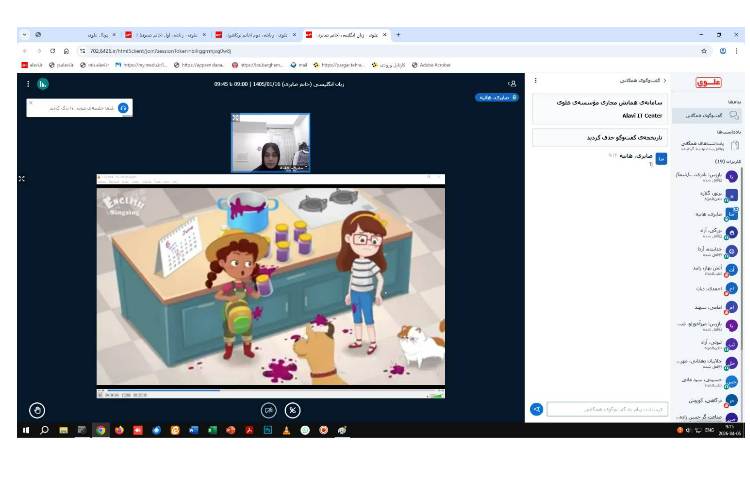Screen dimensions: 750x480
Task: Open the red PDF reader icon in the taskbar
Action: click(x=249, y=430)
